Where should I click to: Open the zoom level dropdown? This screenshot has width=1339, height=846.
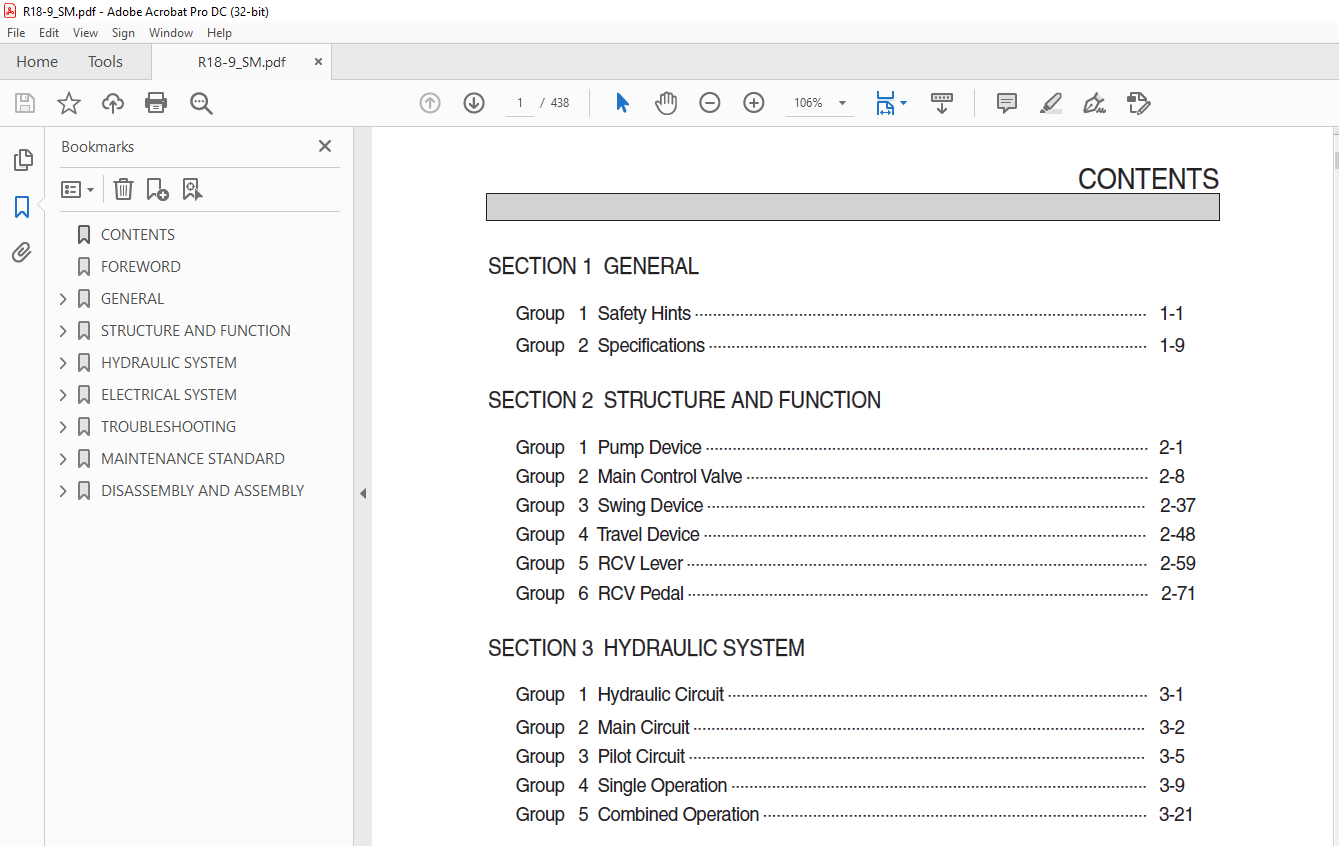pyautogui.click(x=842, y=103)
